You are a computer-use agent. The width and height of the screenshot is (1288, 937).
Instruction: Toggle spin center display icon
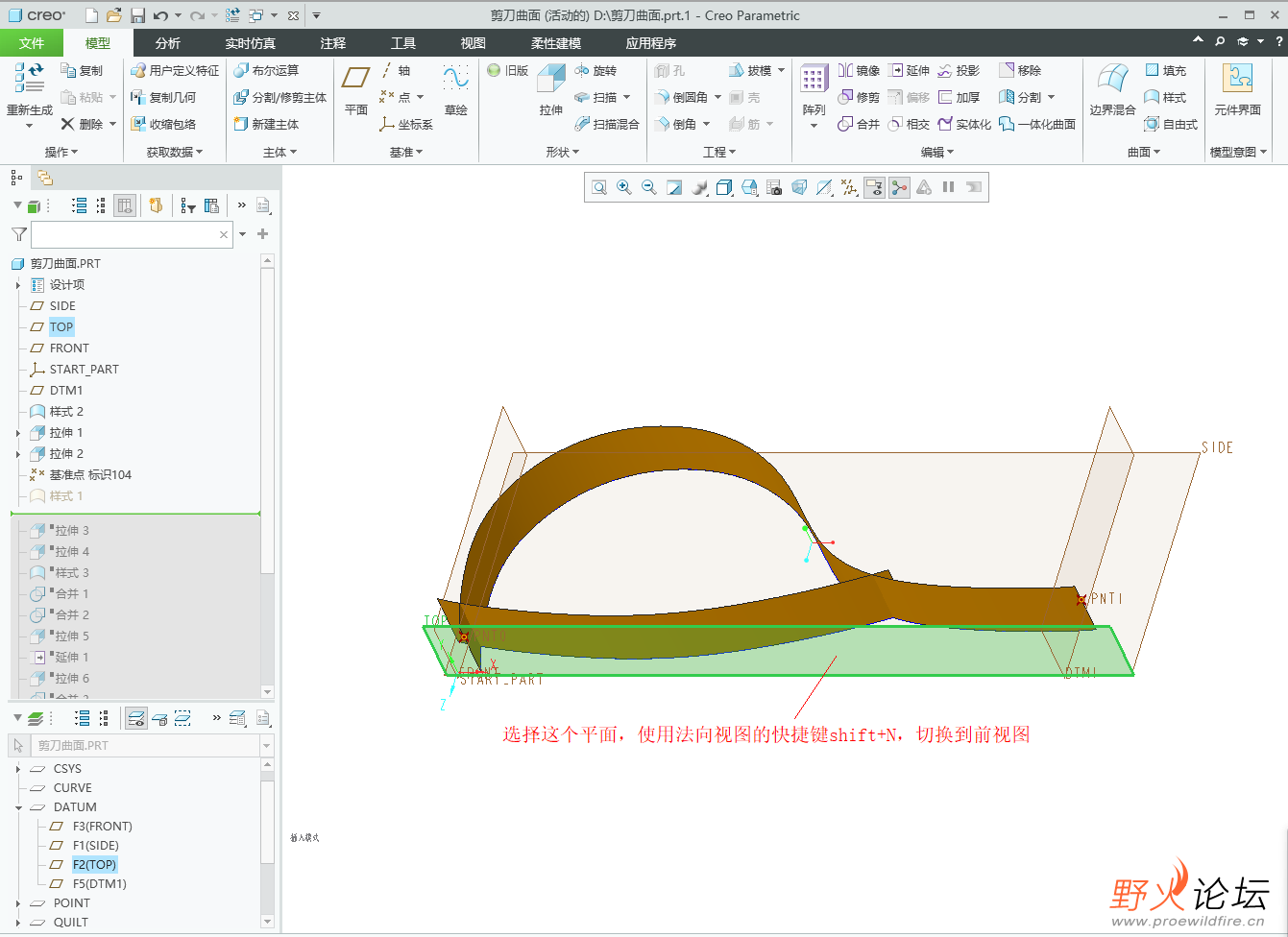point(899,187)
